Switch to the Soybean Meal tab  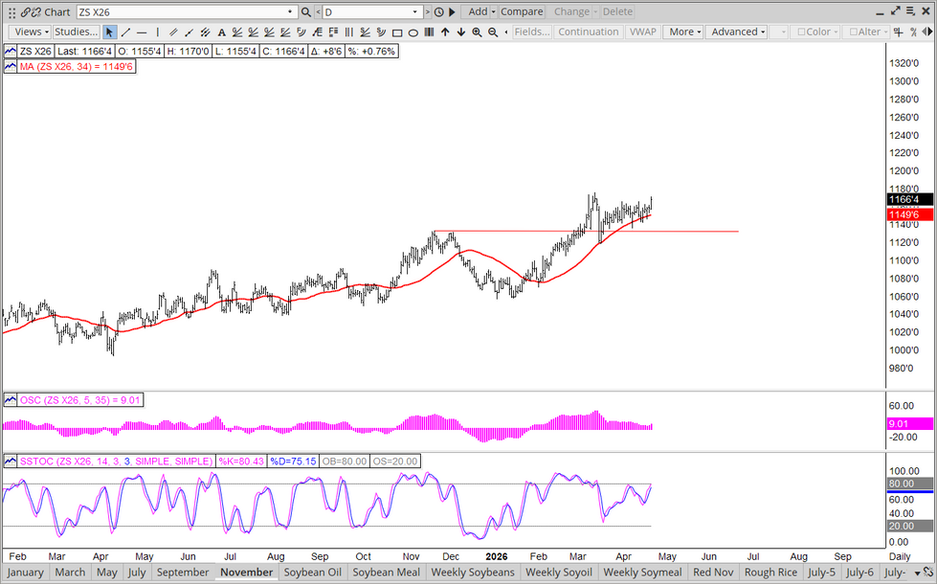pos(386,572)
